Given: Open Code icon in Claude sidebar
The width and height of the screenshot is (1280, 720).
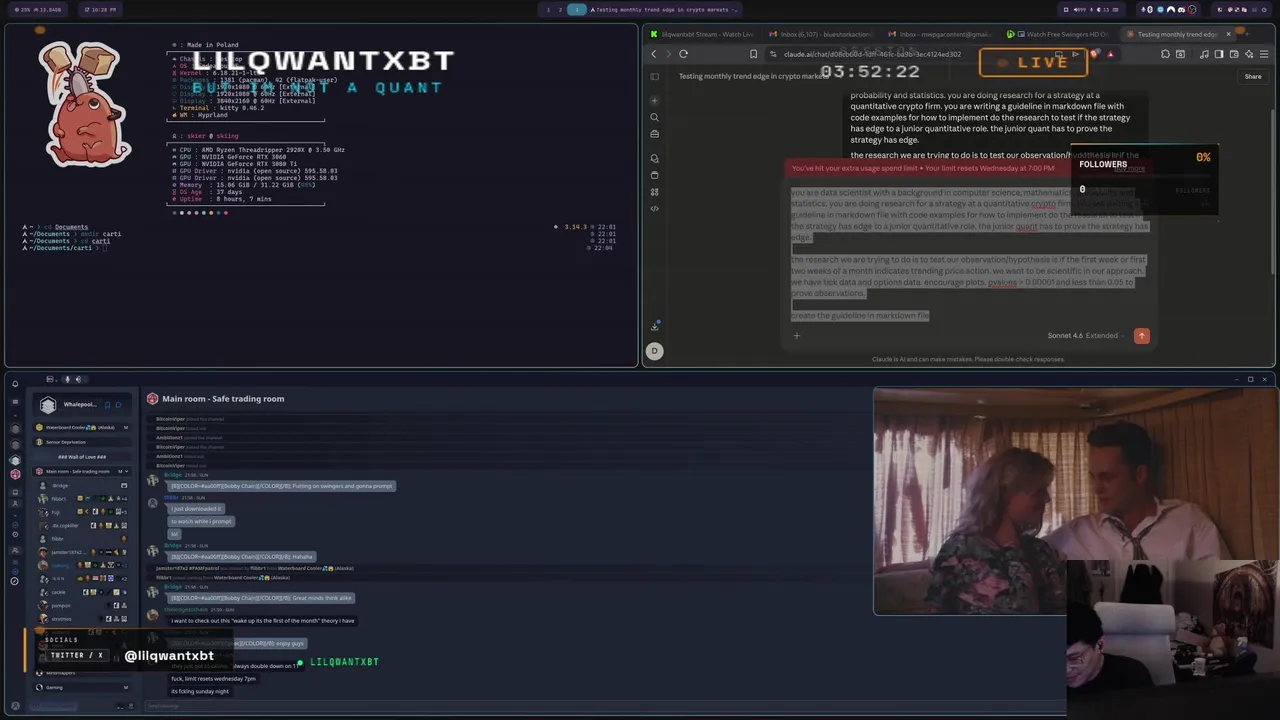Looking at the screenshot, I should click(x=655, y=208).
